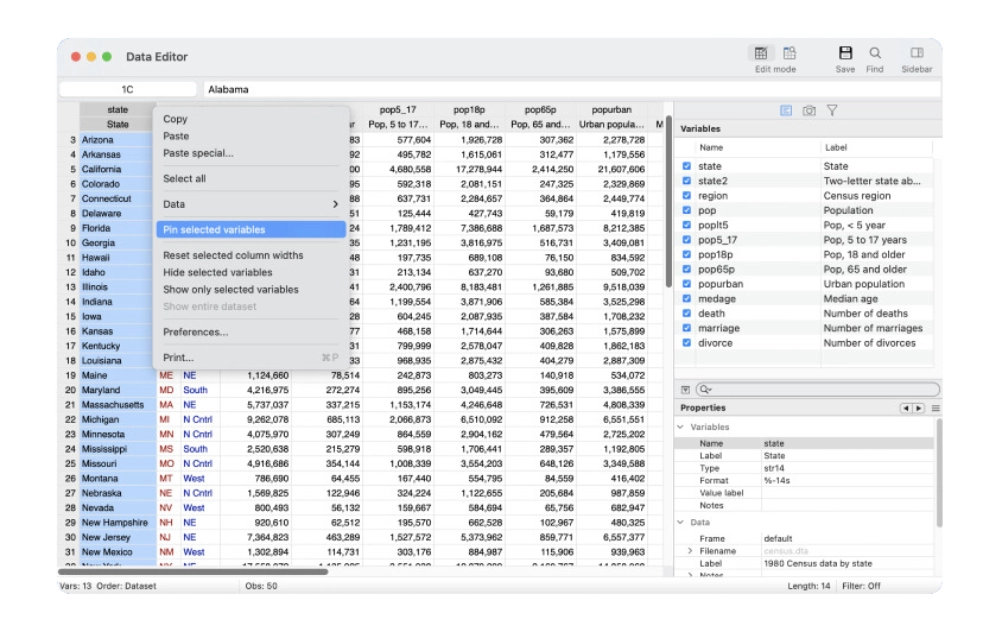This screenshot has height=632, width=1002.
Task: Switch to Edit mode icon in toolbar
Action: 761,53
